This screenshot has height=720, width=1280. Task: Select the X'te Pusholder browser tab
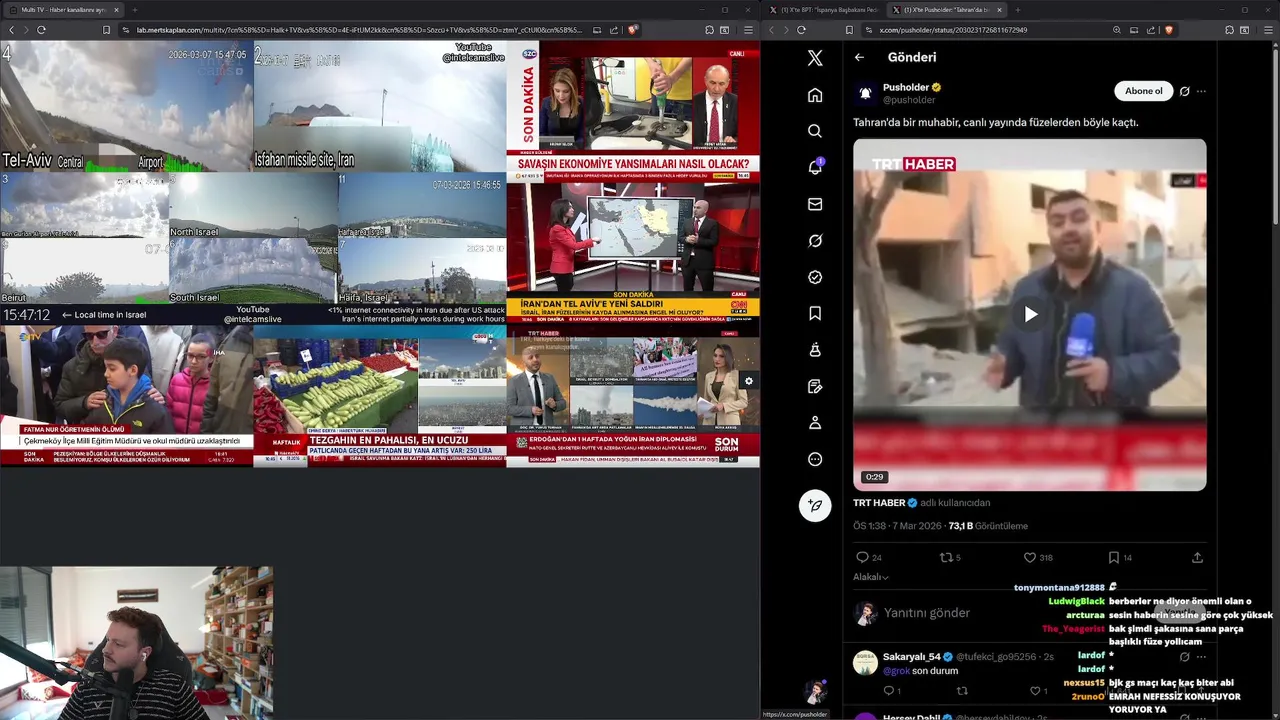point(949,10)
